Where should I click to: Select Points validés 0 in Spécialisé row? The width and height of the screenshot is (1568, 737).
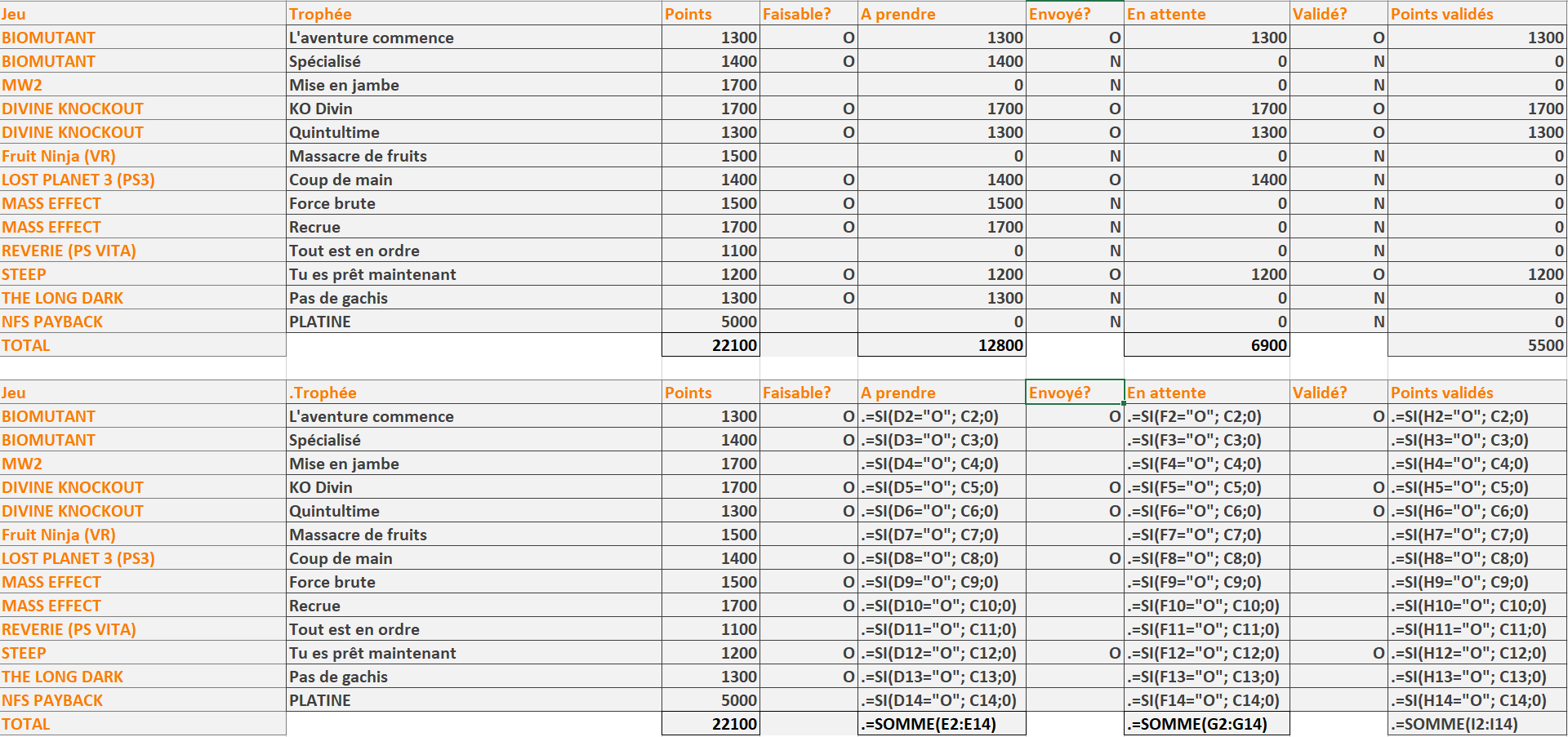pos(1477,61)
